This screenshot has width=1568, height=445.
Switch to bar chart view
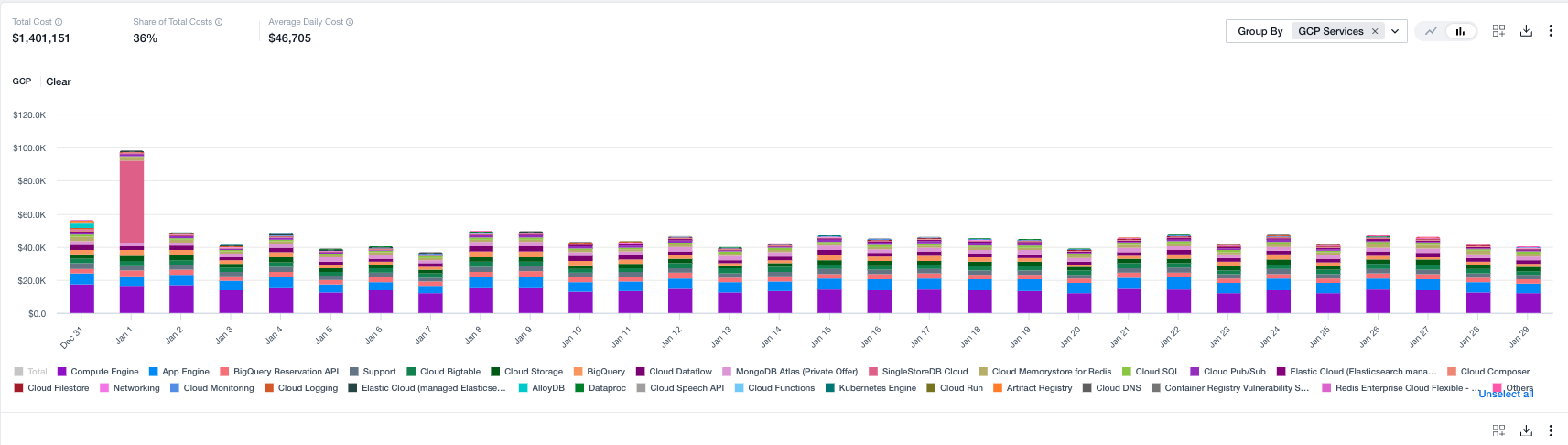pyautogui.click(x=1460, y=31)
